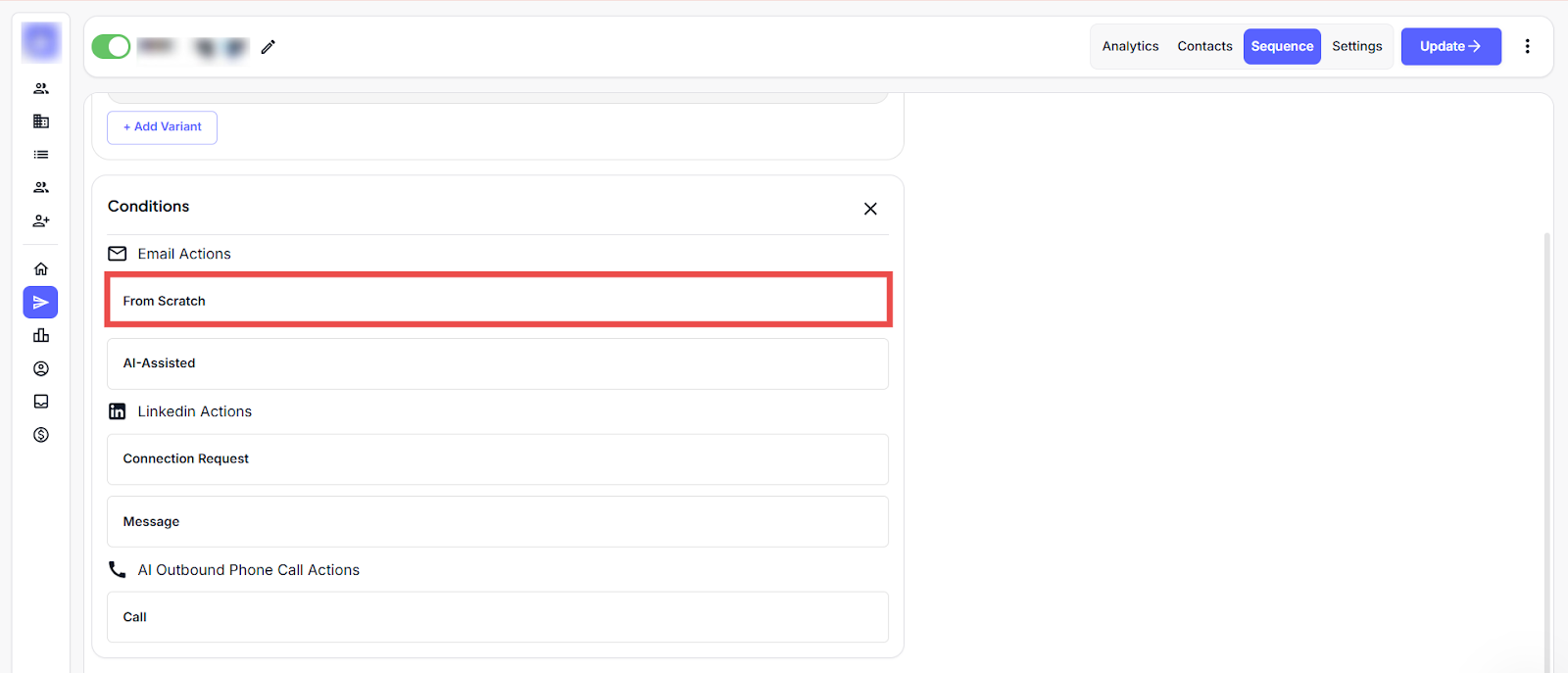Choose LinkedIn Connection Request action
The image size is (1568, 673).
point(497,459)
